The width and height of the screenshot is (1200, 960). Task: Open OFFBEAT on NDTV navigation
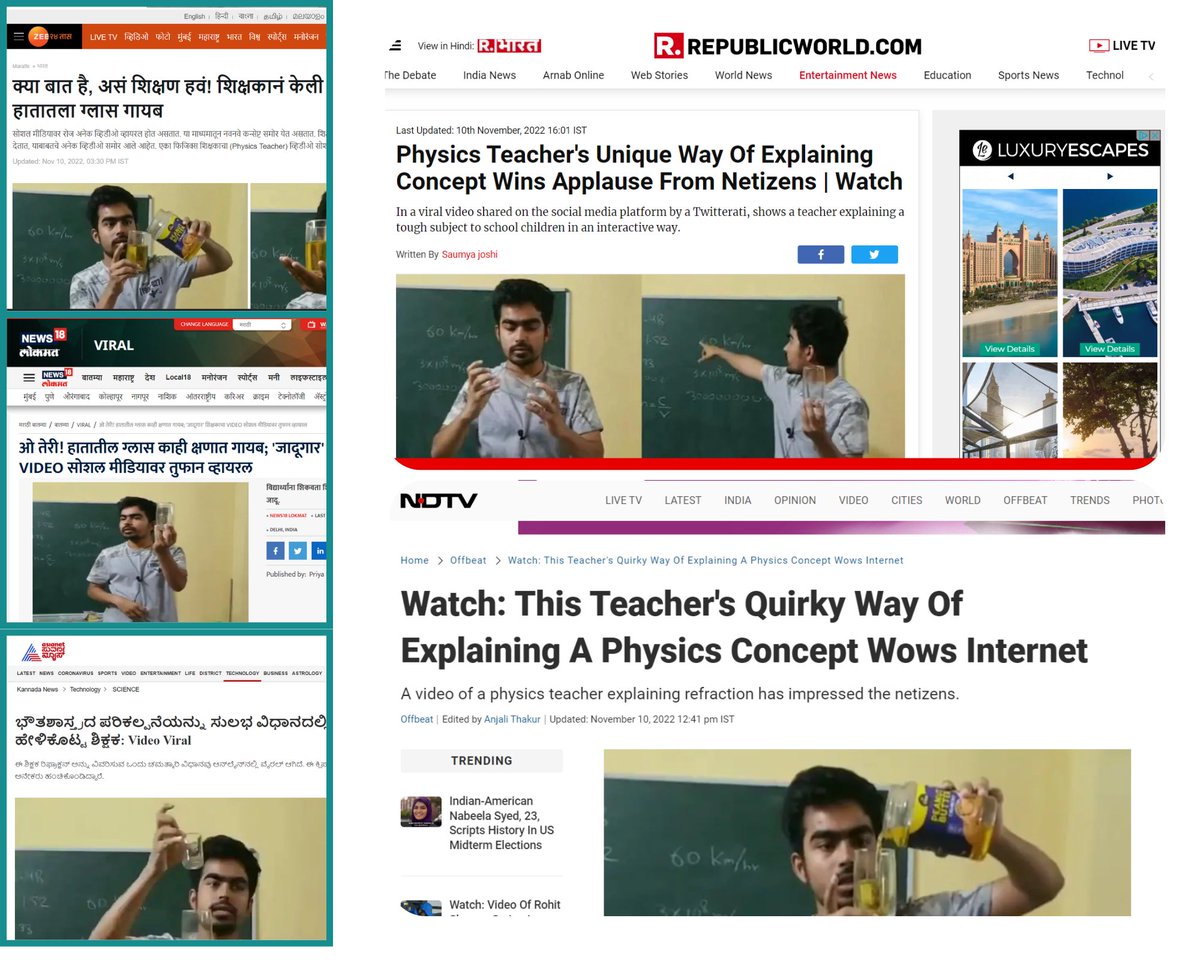pos(1025,500)
